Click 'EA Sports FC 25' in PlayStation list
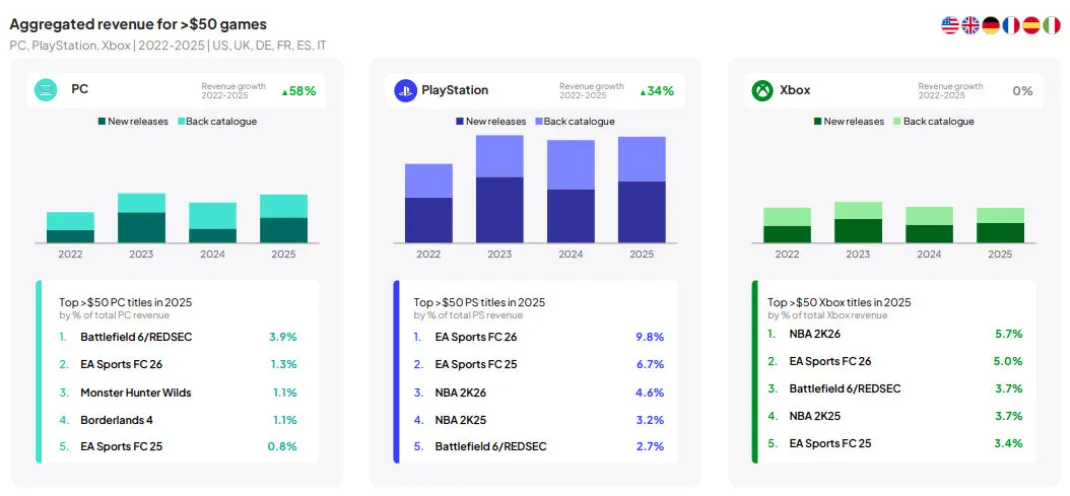 tap(476, 364)
